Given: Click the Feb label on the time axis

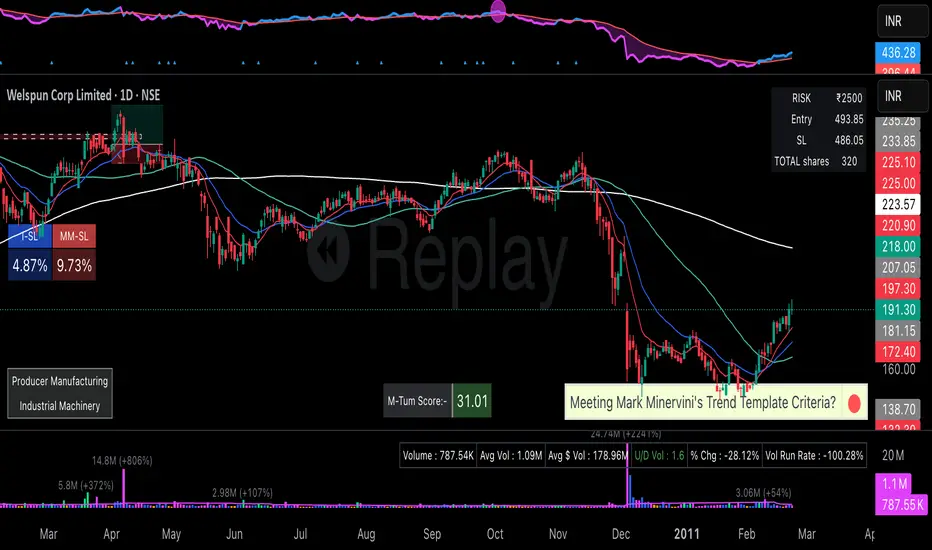Looking at the screenshot, I should pyautogui.click(x=747, y=534).
